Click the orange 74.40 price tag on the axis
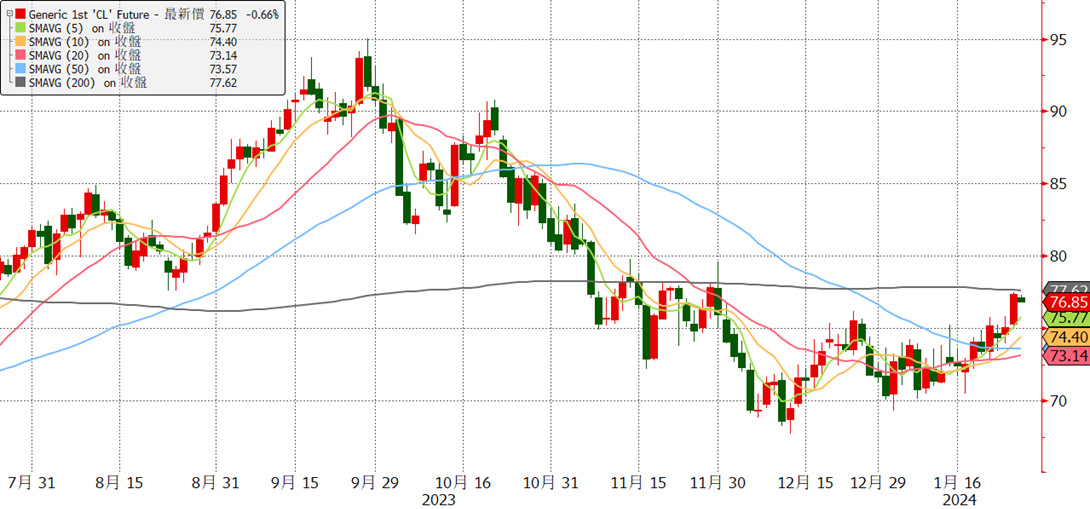1090x509 pixels. [x=1066, y=337]
